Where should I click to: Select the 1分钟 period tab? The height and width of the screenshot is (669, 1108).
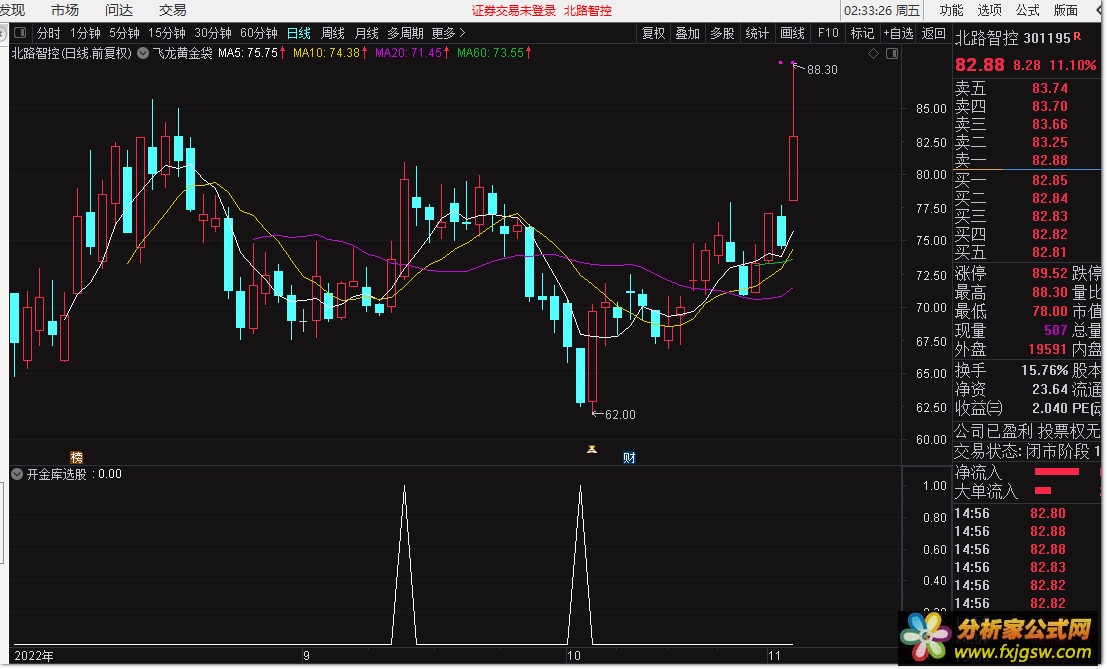pyautogui.click(x=85, y=33)
